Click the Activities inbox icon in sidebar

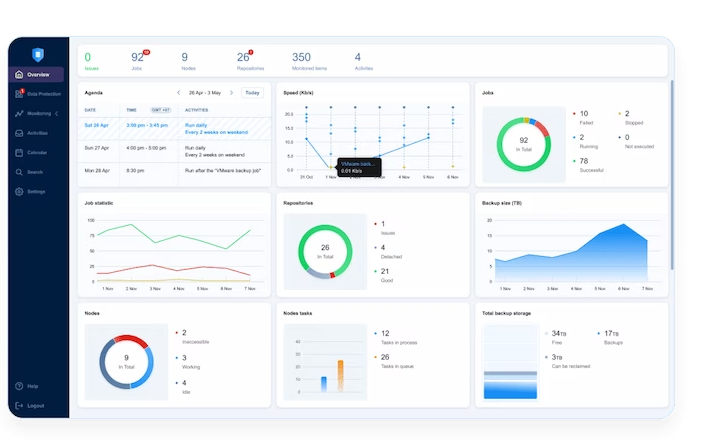[19, 133]
